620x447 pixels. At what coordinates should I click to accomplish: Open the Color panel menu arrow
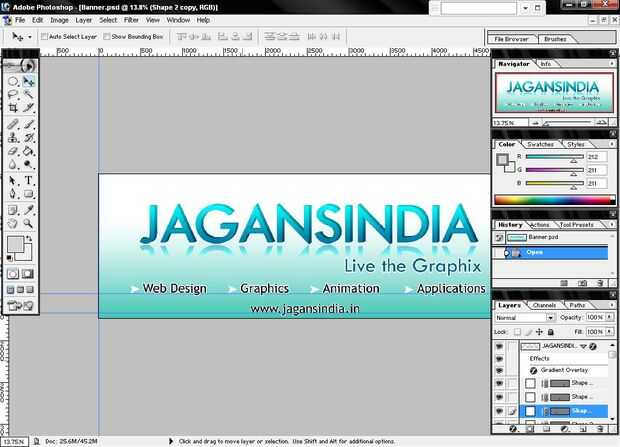pos(612,144)
